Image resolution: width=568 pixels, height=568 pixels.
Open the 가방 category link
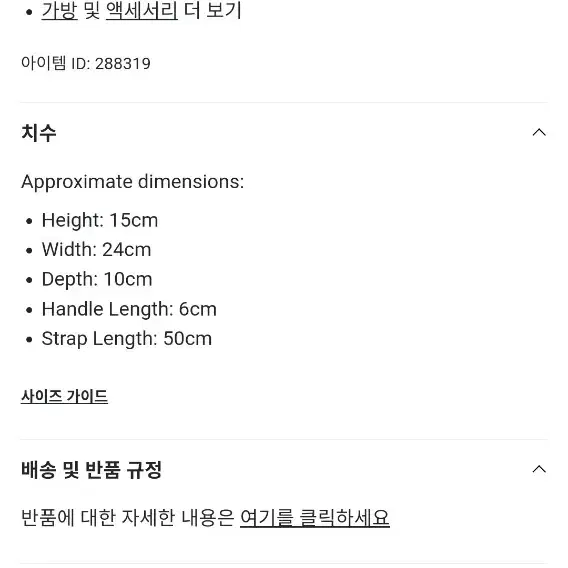point(59,11)
